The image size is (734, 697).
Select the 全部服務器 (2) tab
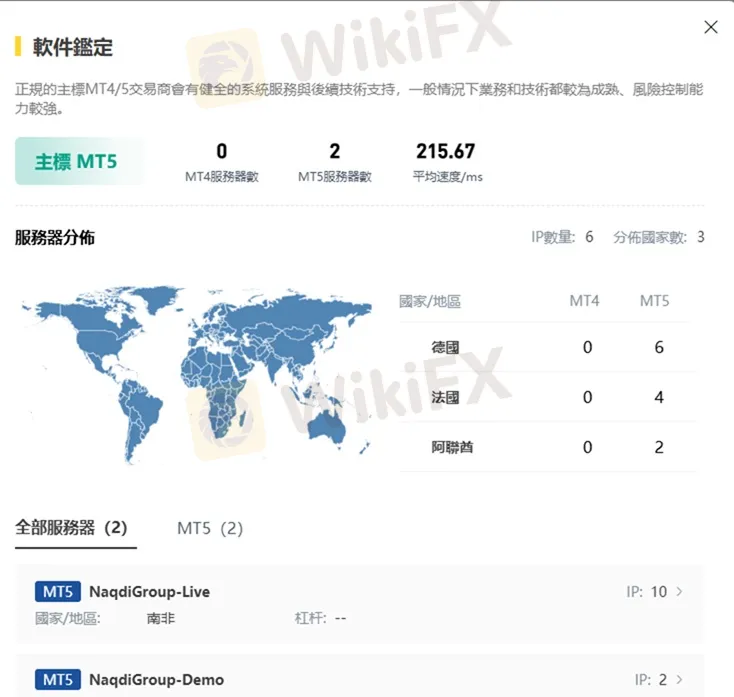pyautogui.click(x=71, y=528)
